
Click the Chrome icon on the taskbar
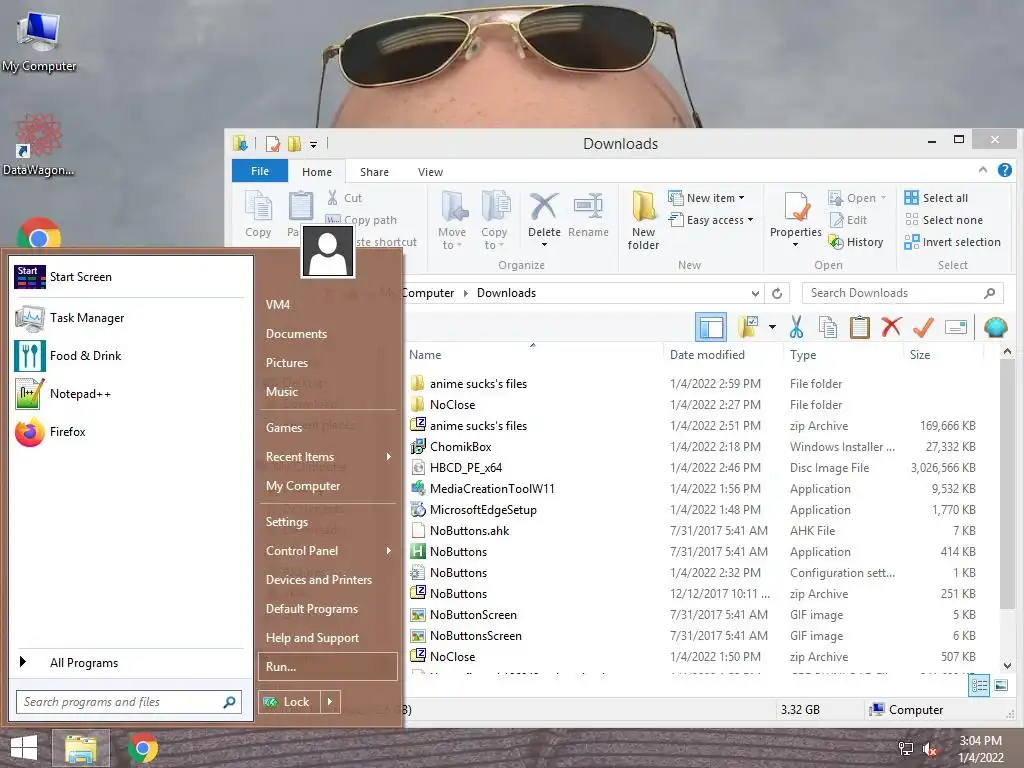tap(142, 748)
